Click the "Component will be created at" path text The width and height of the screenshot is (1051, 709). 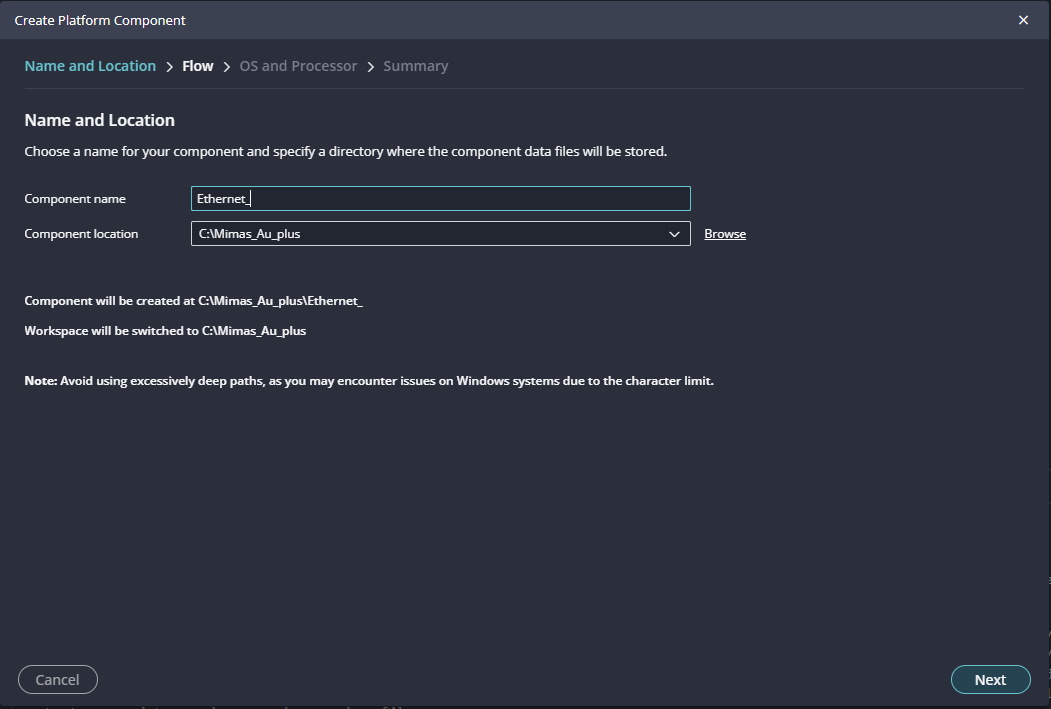click(193, 300)
